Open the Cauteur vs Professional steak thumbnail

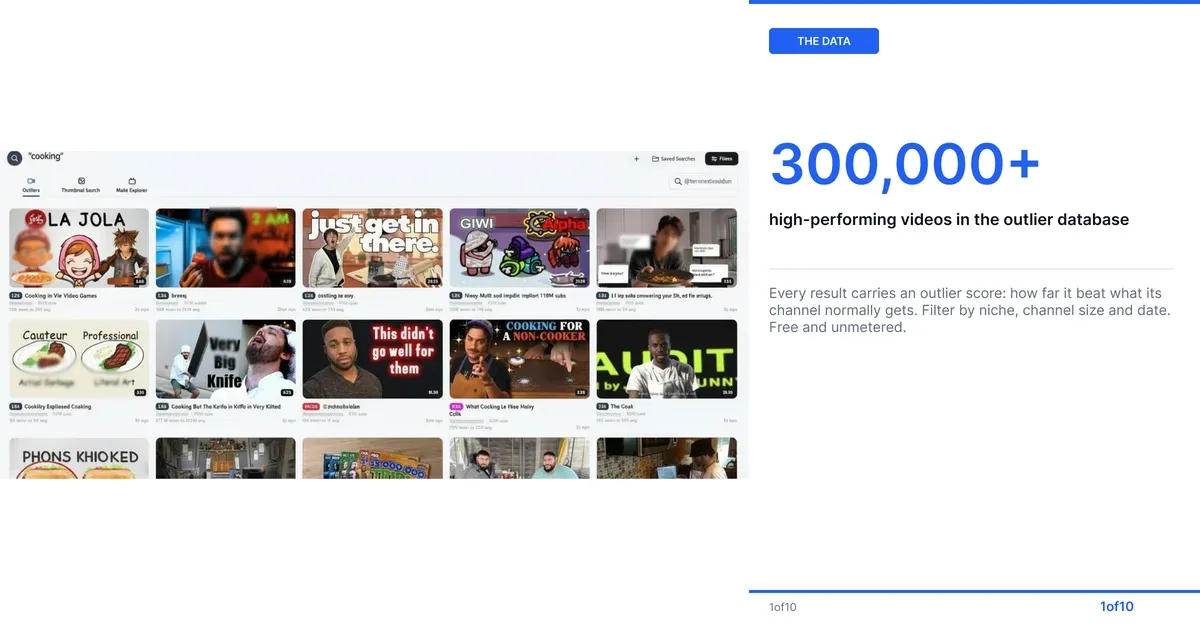79,359
